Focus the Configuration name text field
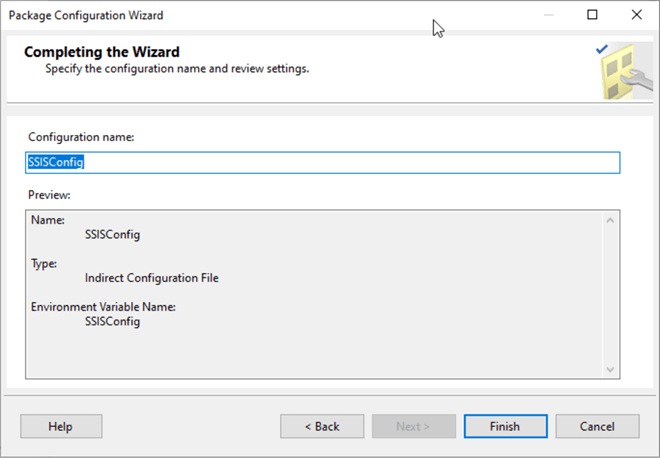Image resolution: width=660 pixels, height=458 pixels. click(x=322, y=162)
